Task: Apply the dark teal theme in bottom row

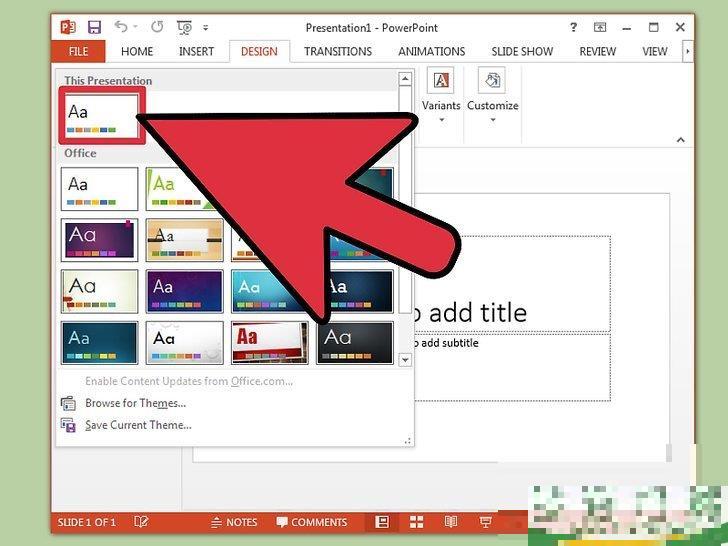Action: [x=99, y=343]
